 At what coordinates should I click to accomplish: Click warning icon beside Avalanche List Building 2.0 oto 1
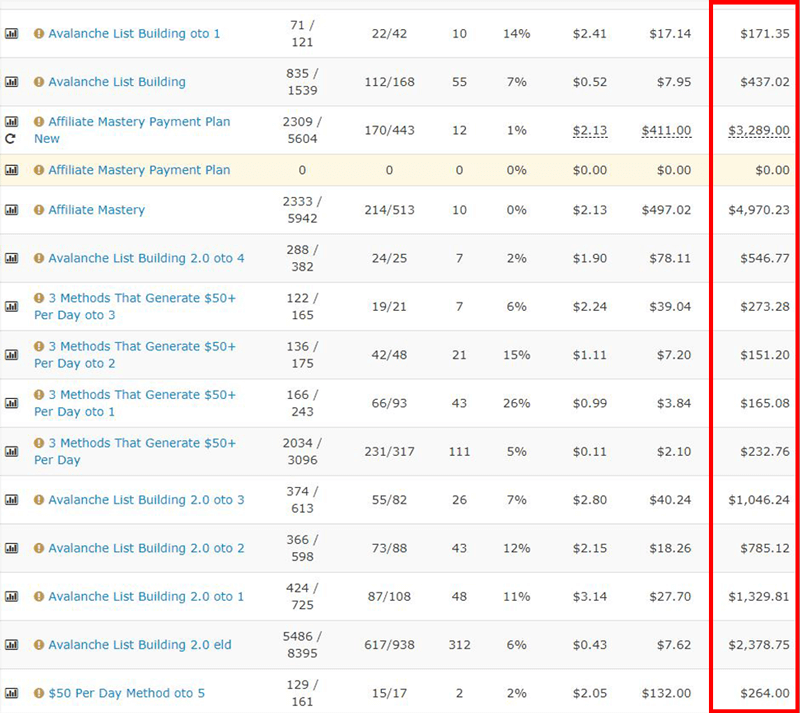tap(39, 596)
